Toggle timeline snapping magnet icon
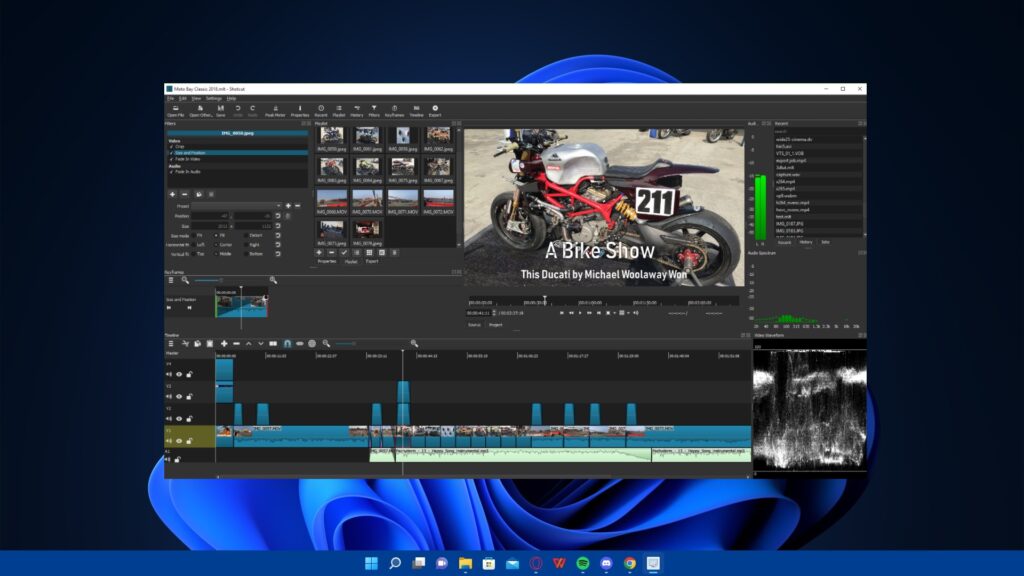 (x=287, y=344)
